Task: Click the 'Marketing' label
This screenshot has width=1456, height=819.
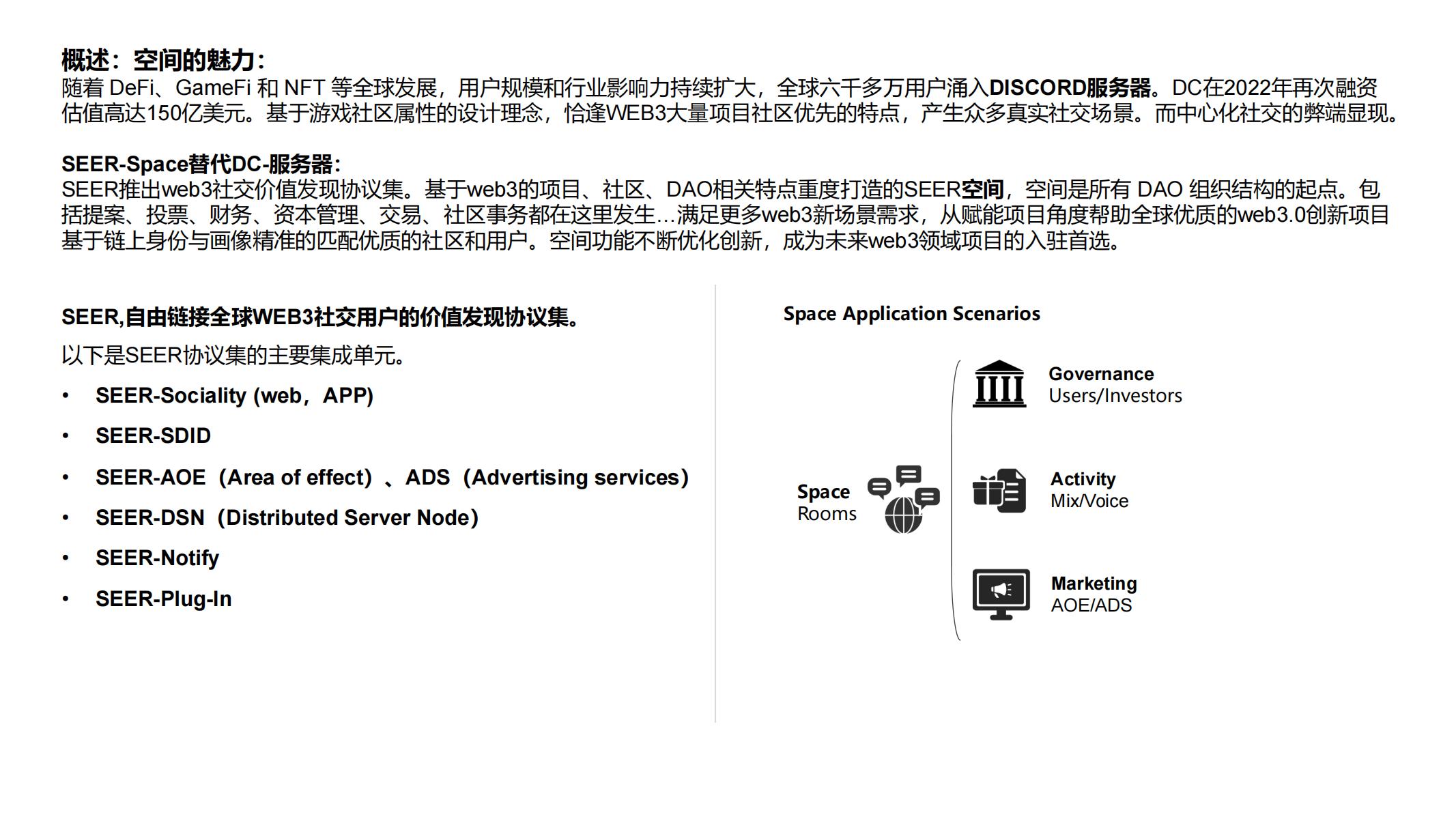Action: 1094,584
